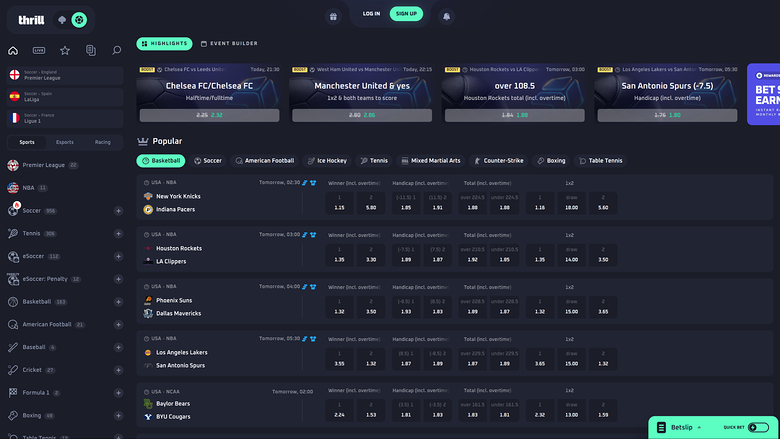Screen dimensions: 780x439
Task: Select Soccer in sports list
Action: pyautogui.click(x=31, y=211)
